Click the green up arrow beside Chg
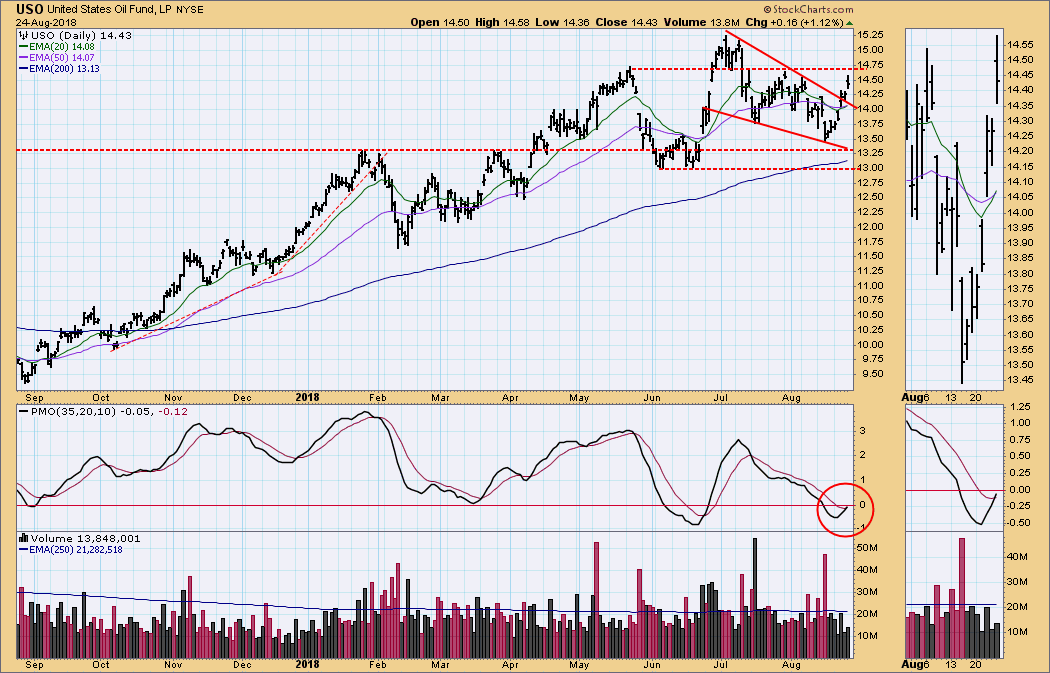Viewport: 1050px width, 673px height. [850, 22]
